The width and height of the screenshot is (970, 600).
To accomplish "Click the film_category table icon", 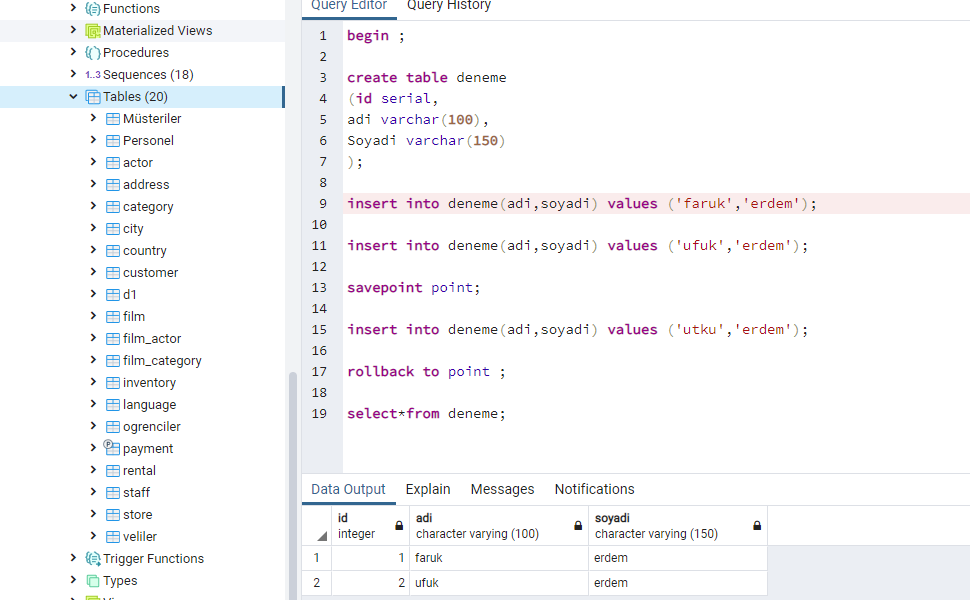I will click(113, 361).
